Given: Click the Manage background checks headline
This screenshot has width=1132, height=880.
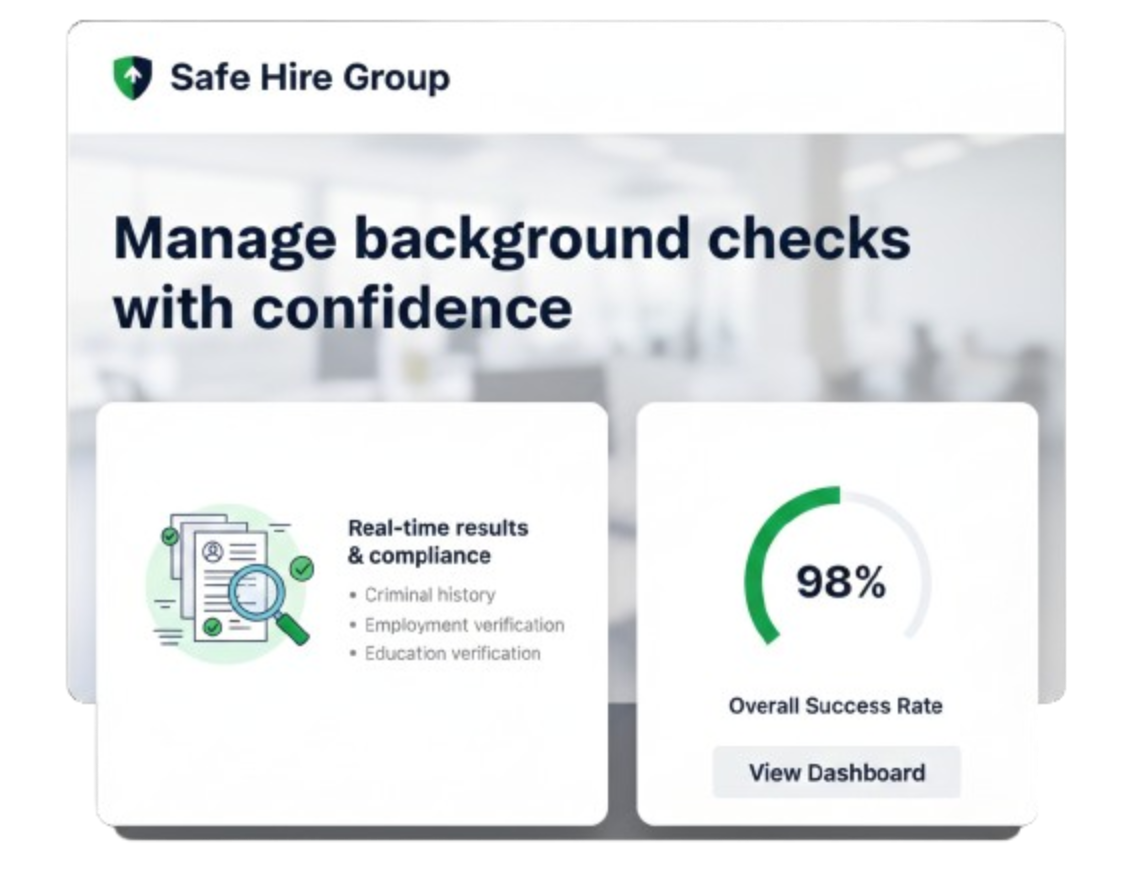Looking at the screenshot, I should click(511, 239).
